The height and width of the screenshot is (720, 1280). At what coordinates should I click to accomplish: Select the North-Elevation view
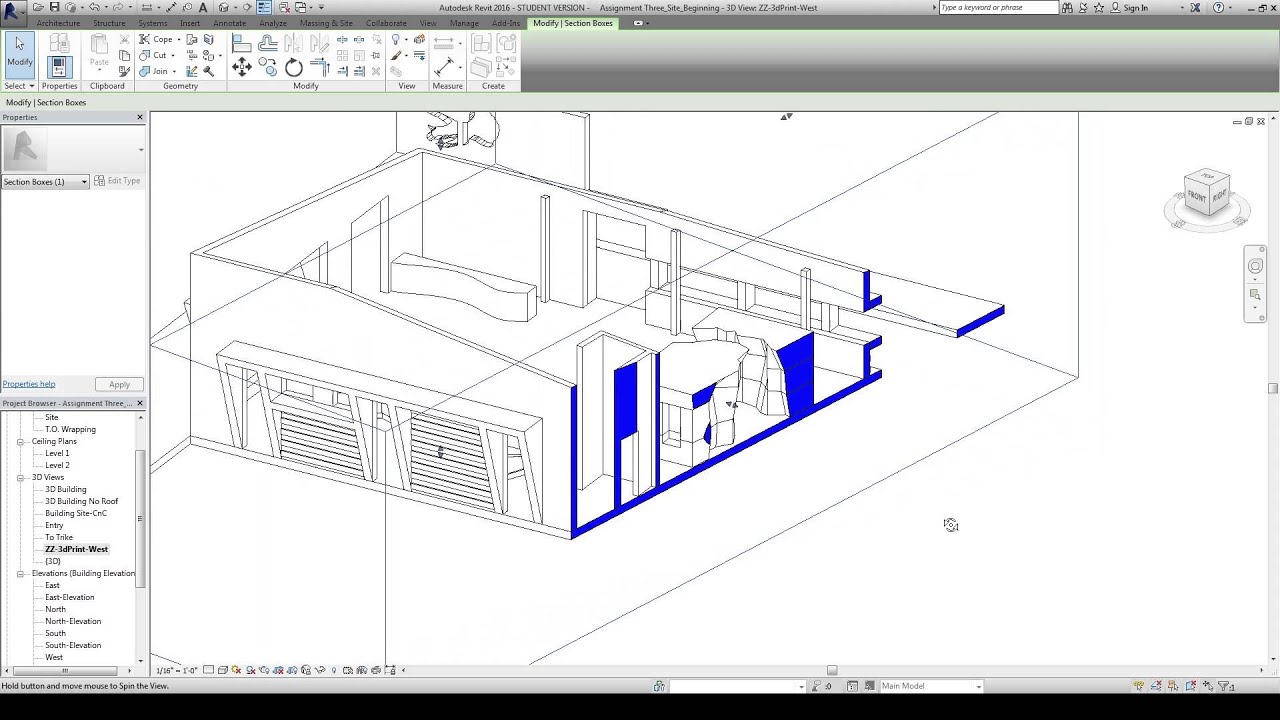click(x=73, y=621)
